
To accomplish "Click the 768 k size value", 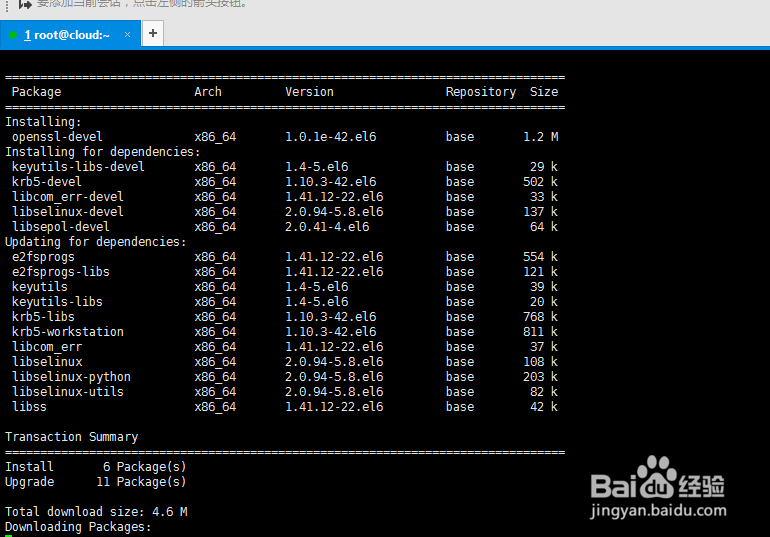I will (540, 317).
